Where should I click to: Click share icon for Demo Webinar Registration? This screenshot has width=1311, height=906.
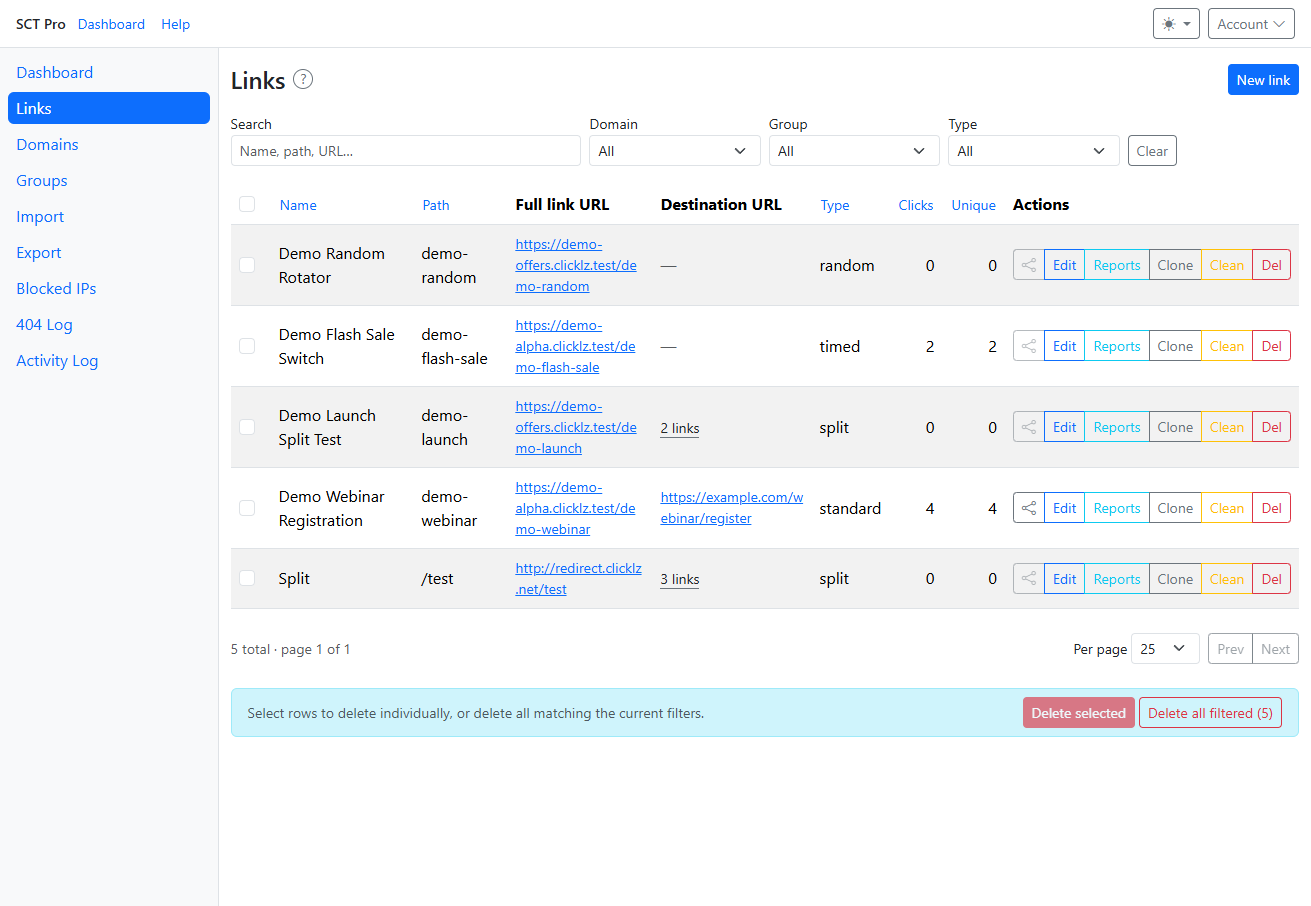[1029, 508]
